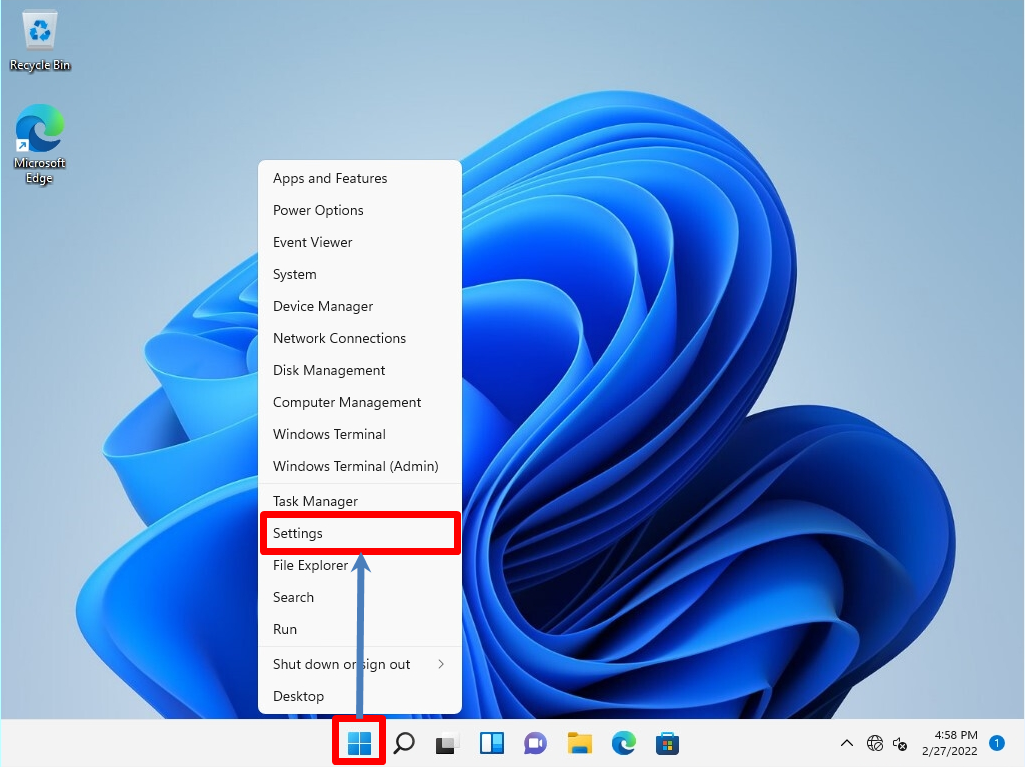Select Network Connections in the menu
This screenshot has width=1025, height=767.
(360, 339)
